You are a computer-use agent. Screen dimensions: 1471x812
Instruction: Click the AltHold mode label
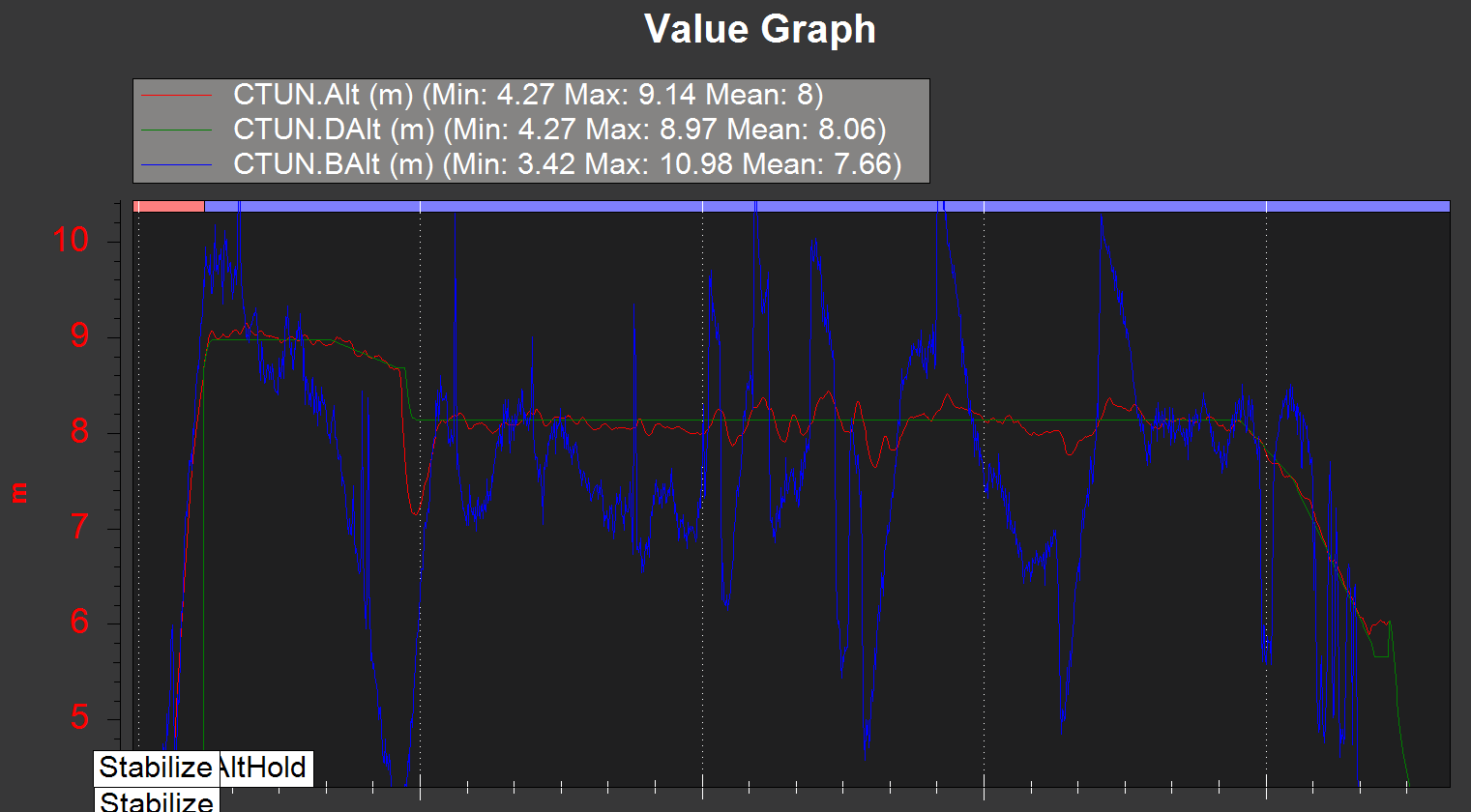pyautogui.click(x=266, y=768)
